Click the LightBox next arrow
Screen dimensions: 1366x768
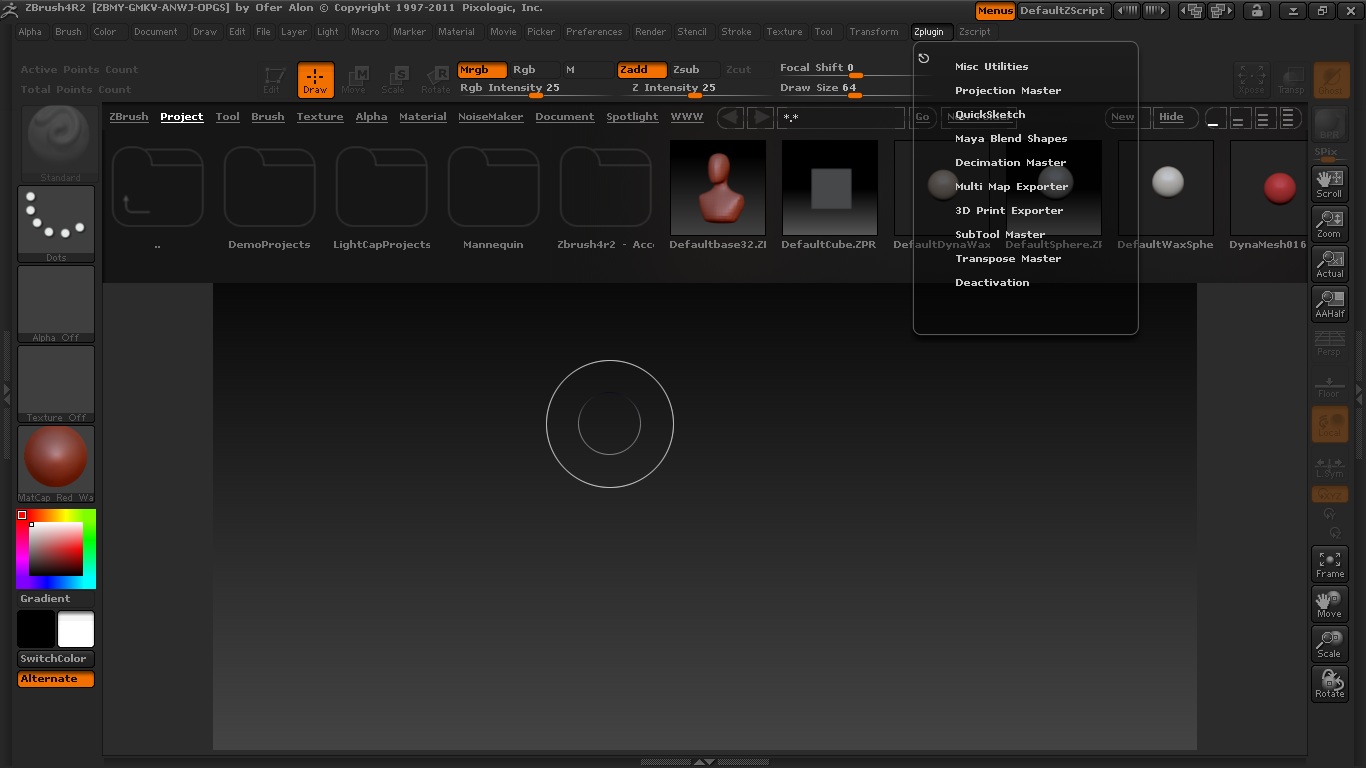[x=761, y=117]
